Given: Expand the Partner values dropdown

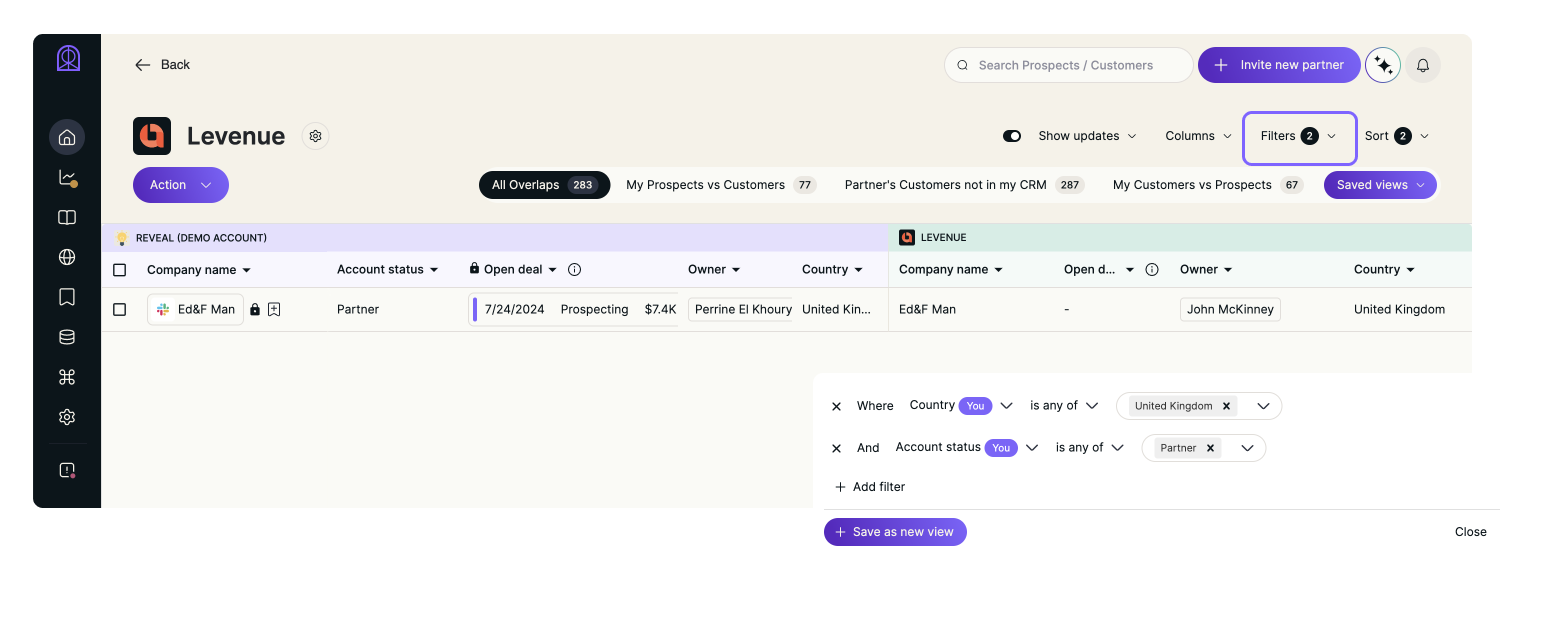Looking at the screenshot, I should [x=1247, y=448].
